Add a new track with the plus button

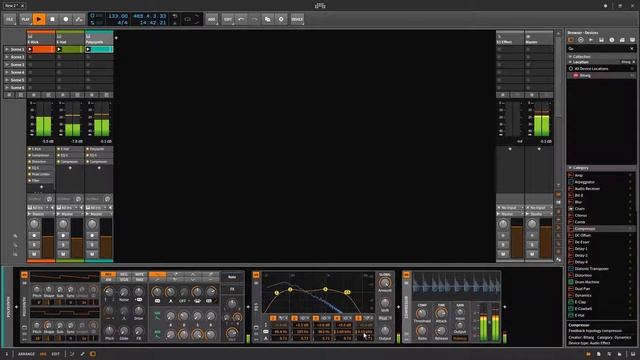(x=116, y=38)
